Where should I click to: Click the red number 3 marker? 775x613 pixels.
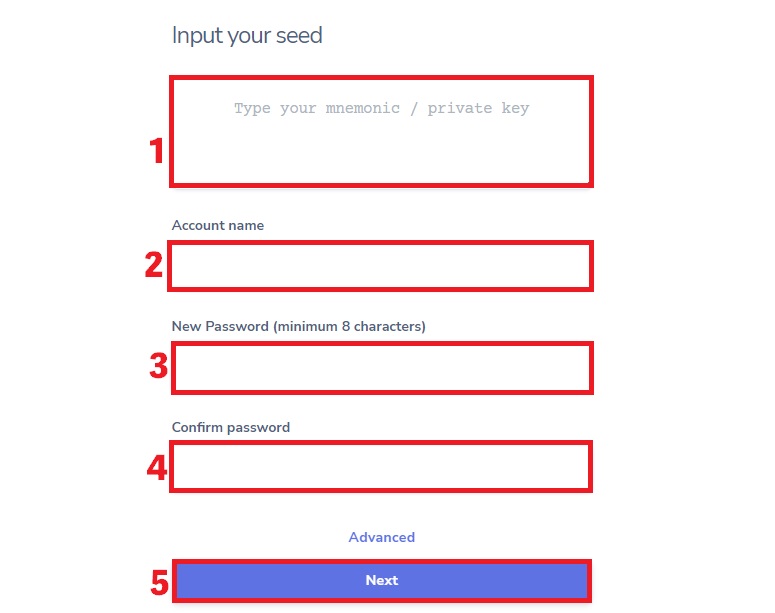point(159,366)
